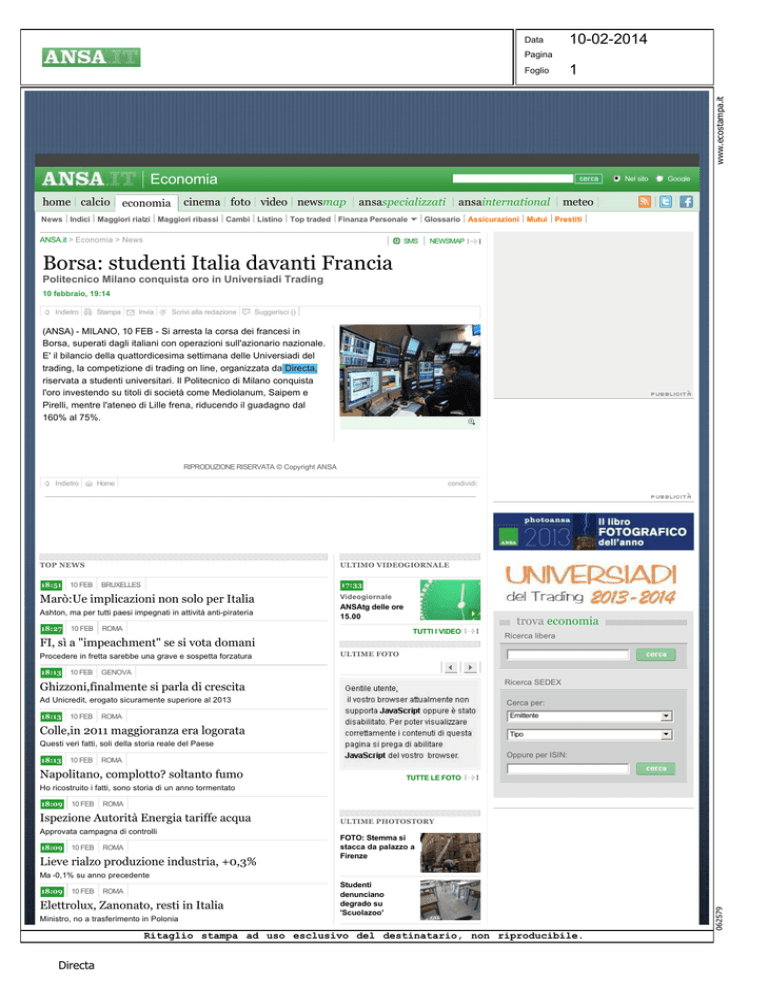Viewport: 768px width, 994px height.
Task: Show next photo in Ultime Foto
Action: (x=470, y=667)
